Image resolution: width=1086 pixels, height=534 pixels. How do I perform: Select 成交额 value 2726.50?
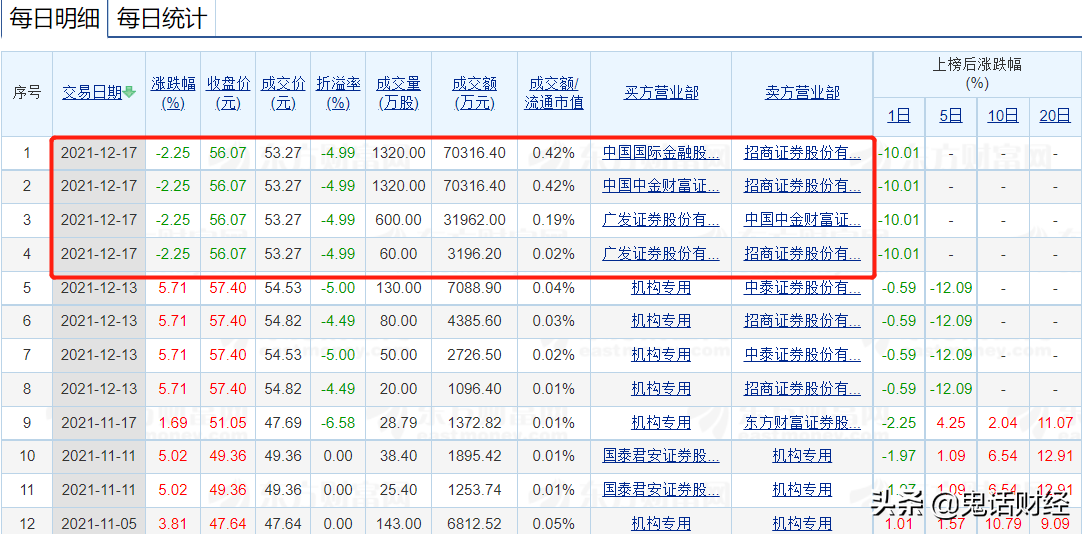click(x=474, y=355)
